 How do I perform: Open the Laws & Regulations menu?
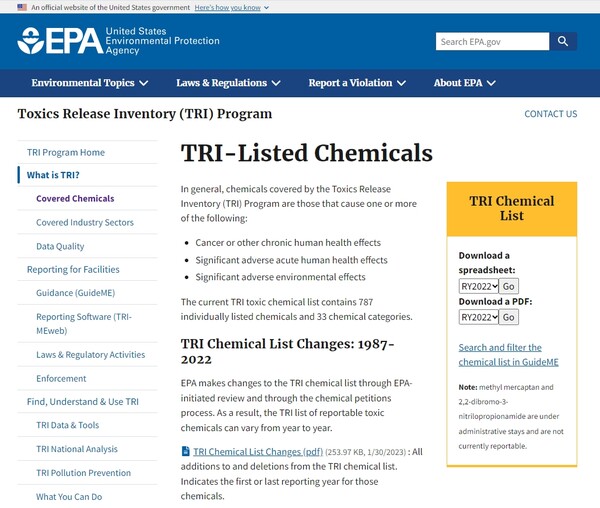[x=229, y=83]
